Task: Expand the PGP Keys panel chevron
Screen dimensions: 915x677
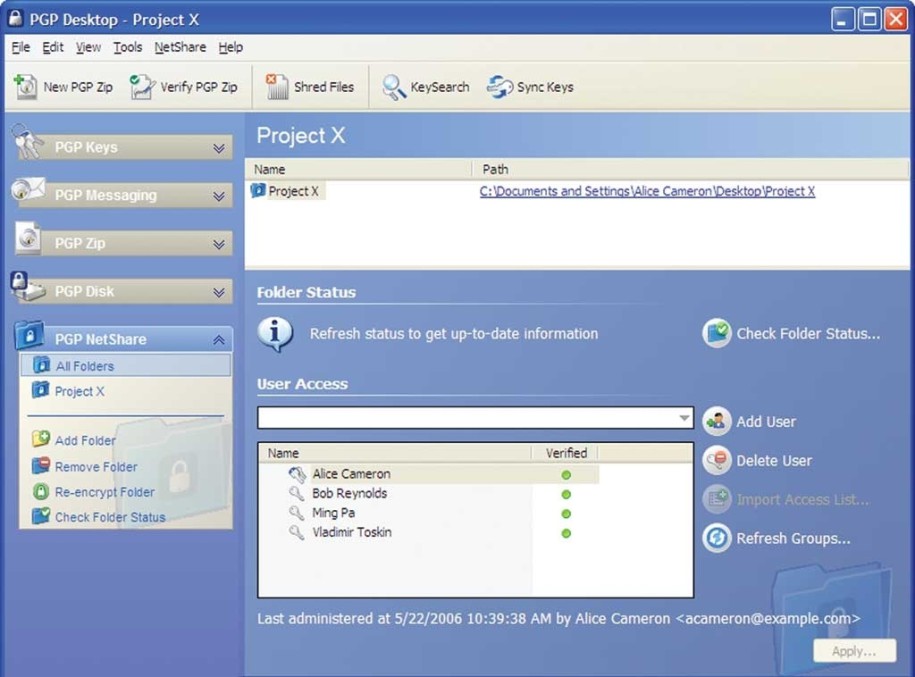Action: 219,148
